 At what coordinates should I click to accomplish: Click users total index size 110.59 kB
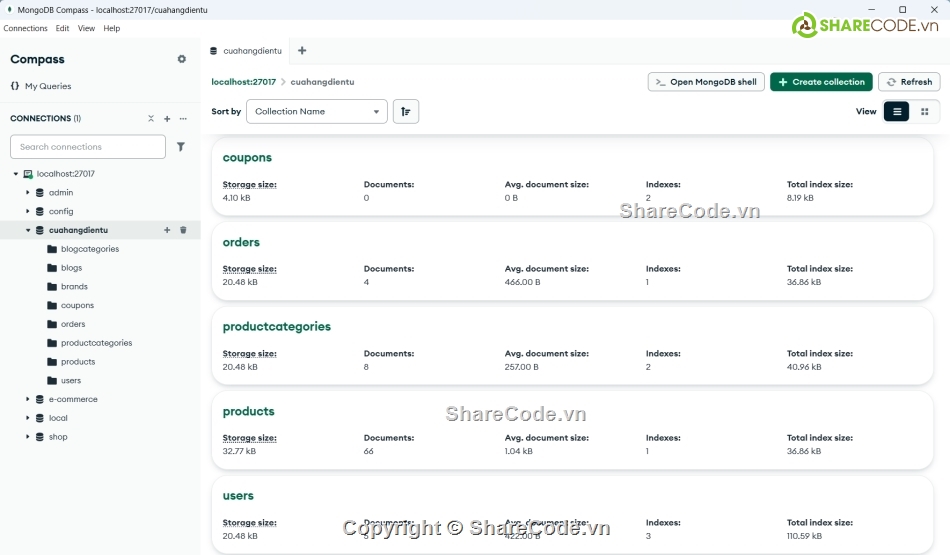(x=805, y=536)
